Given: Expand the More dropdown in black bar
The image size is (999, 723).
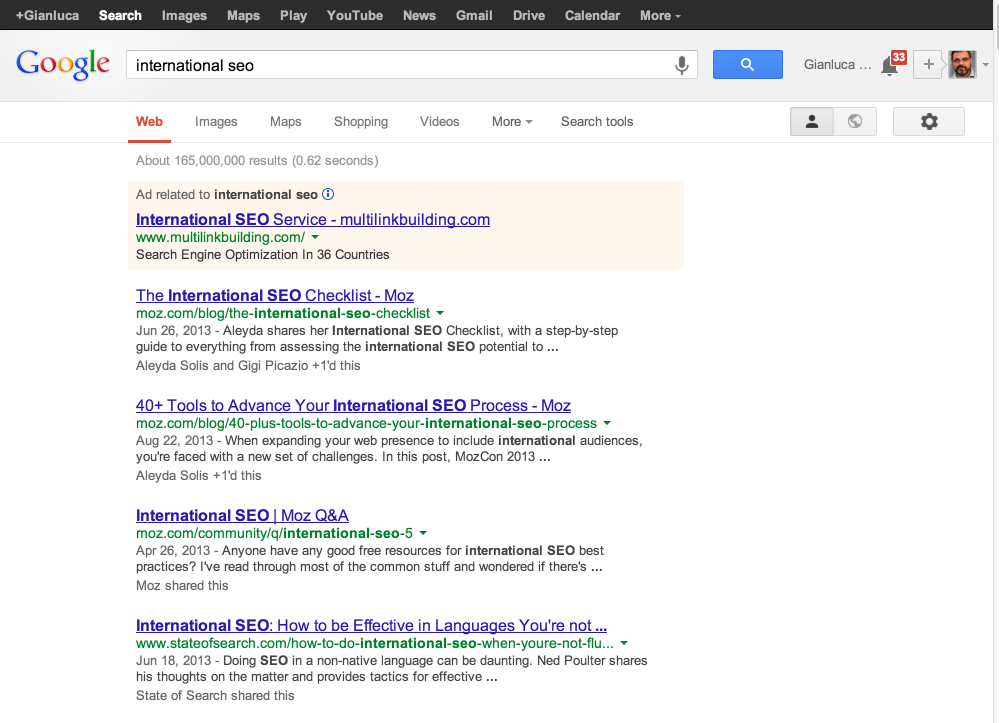Looking at the screenshot, I should click(660, 15).
